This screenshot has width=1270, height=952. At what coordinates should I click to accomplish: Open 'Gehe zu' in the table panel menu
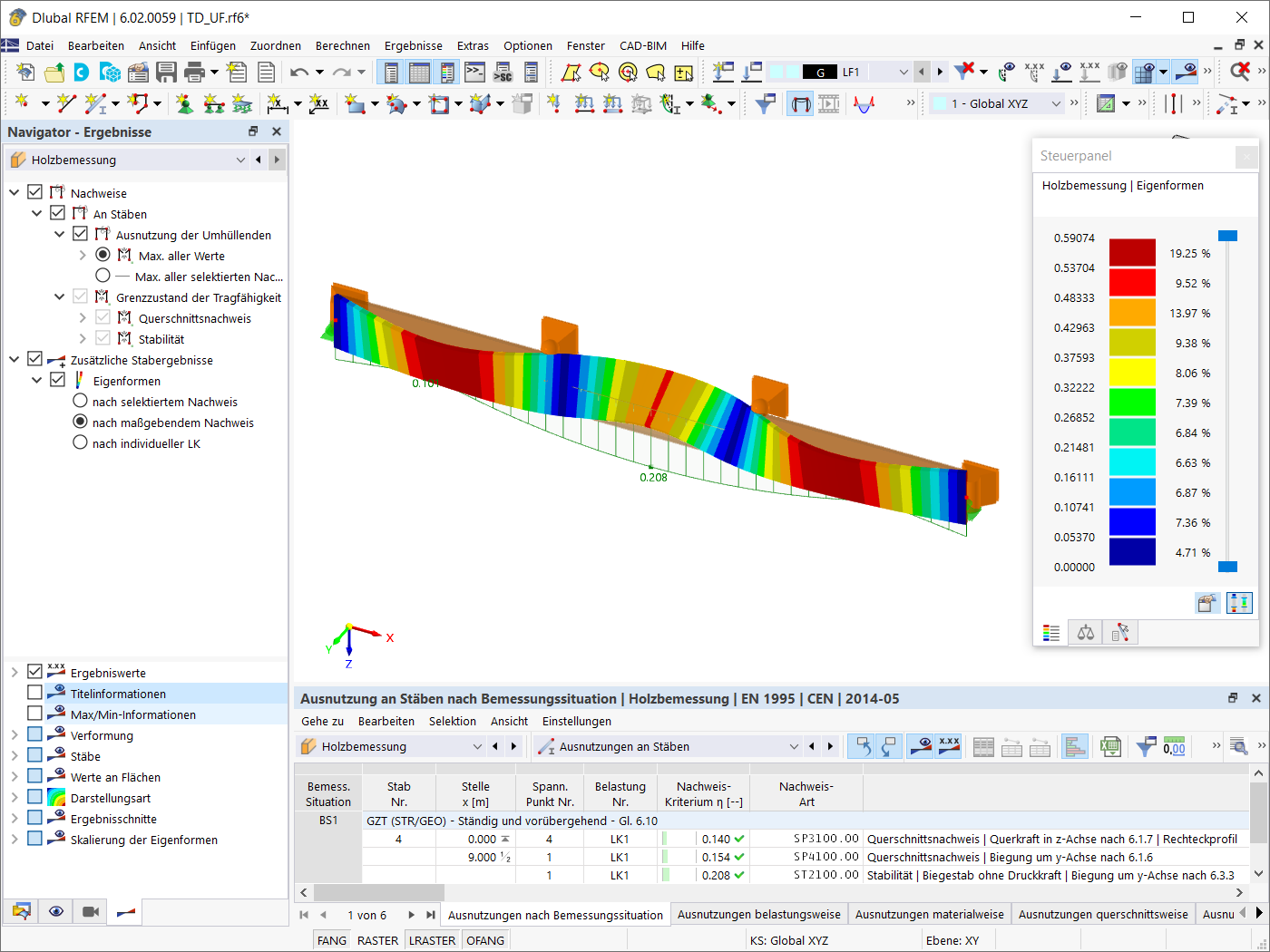[323, 721]
